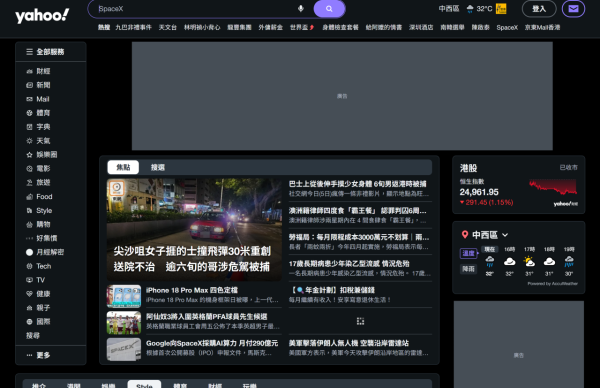The height and width of the screenshot is (388, 600).
Task: Click the 17時 partly sunny forecast icon
Action: [x=529, y=262]
